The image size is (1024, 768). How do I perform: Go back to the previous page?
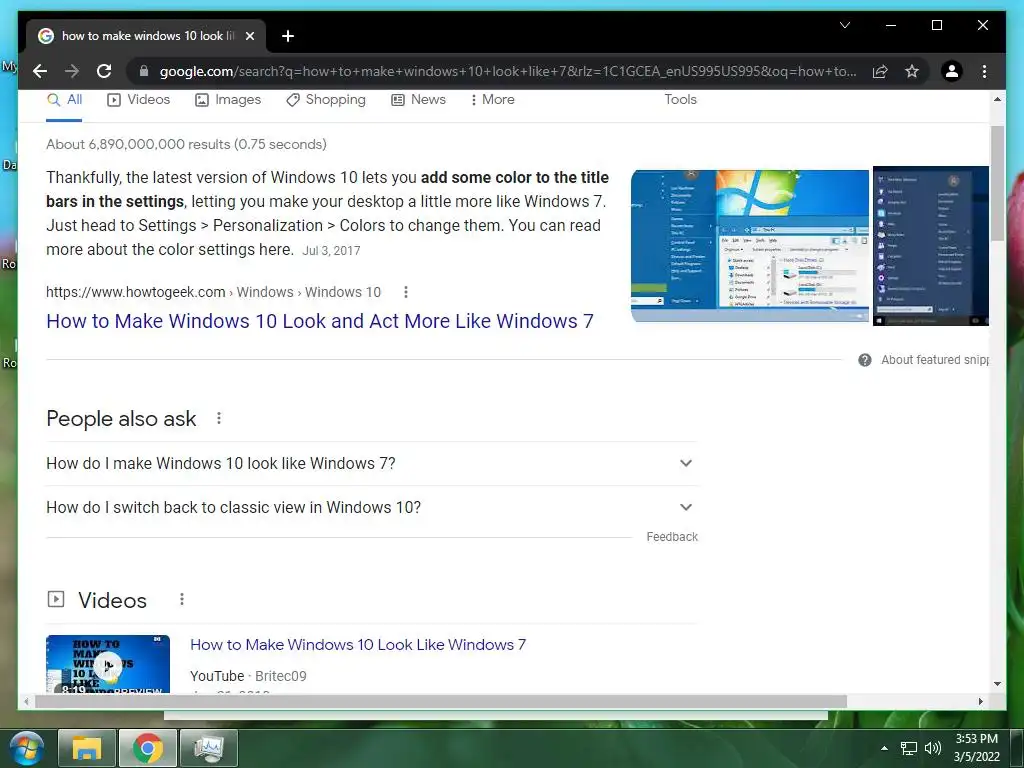click(40, 71)
